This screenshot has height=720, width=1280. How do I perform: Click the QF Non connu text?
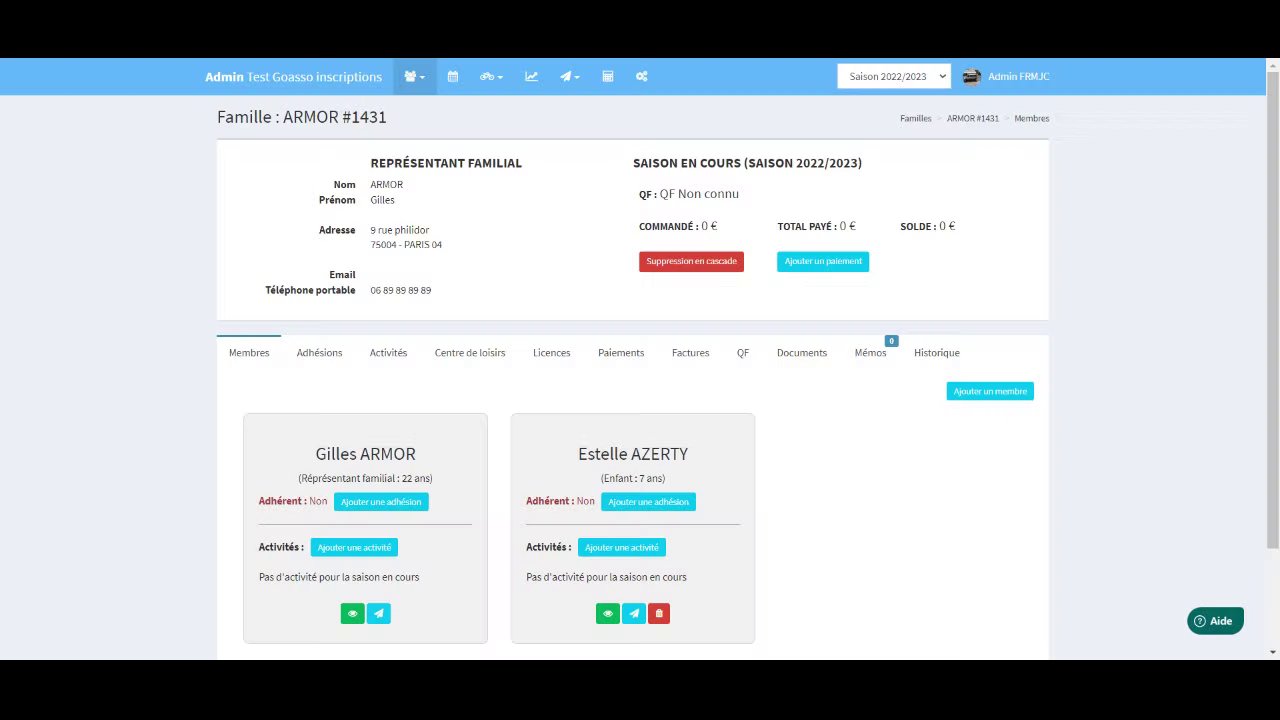pos(699,194)
